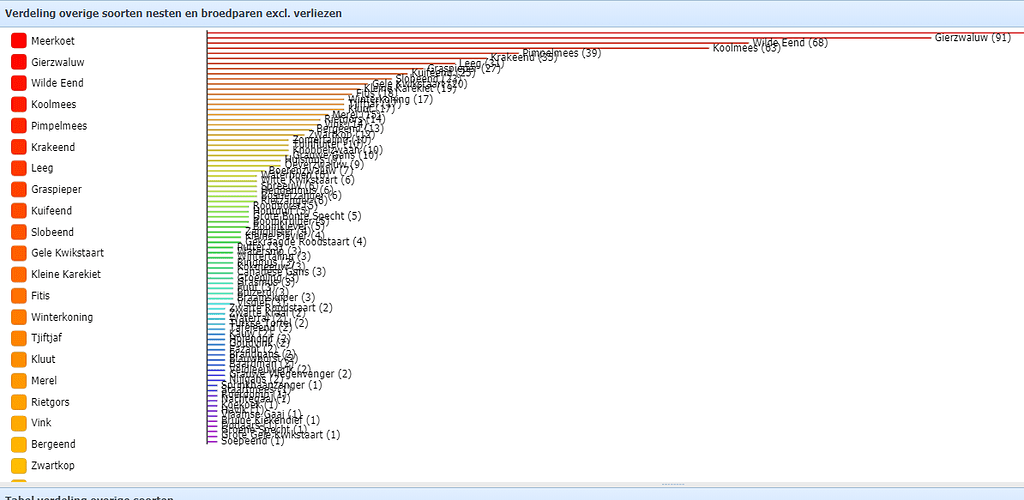The width and height of the screenshot is (1024, 500).
Task: Click the Vink legend color square
Action: [x=18, y=423]
